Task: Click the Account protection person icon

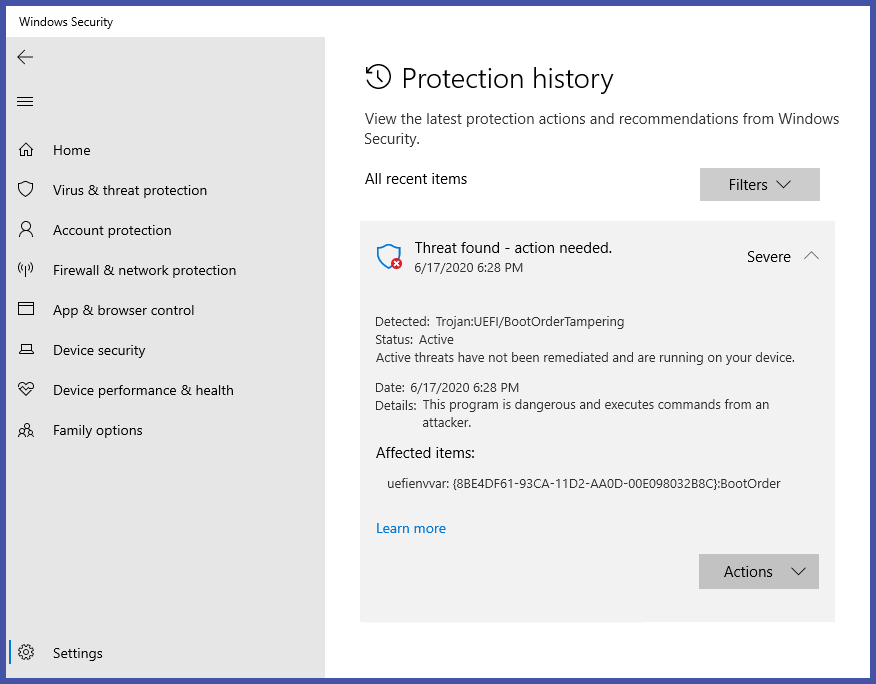Action: pos(26,230)
